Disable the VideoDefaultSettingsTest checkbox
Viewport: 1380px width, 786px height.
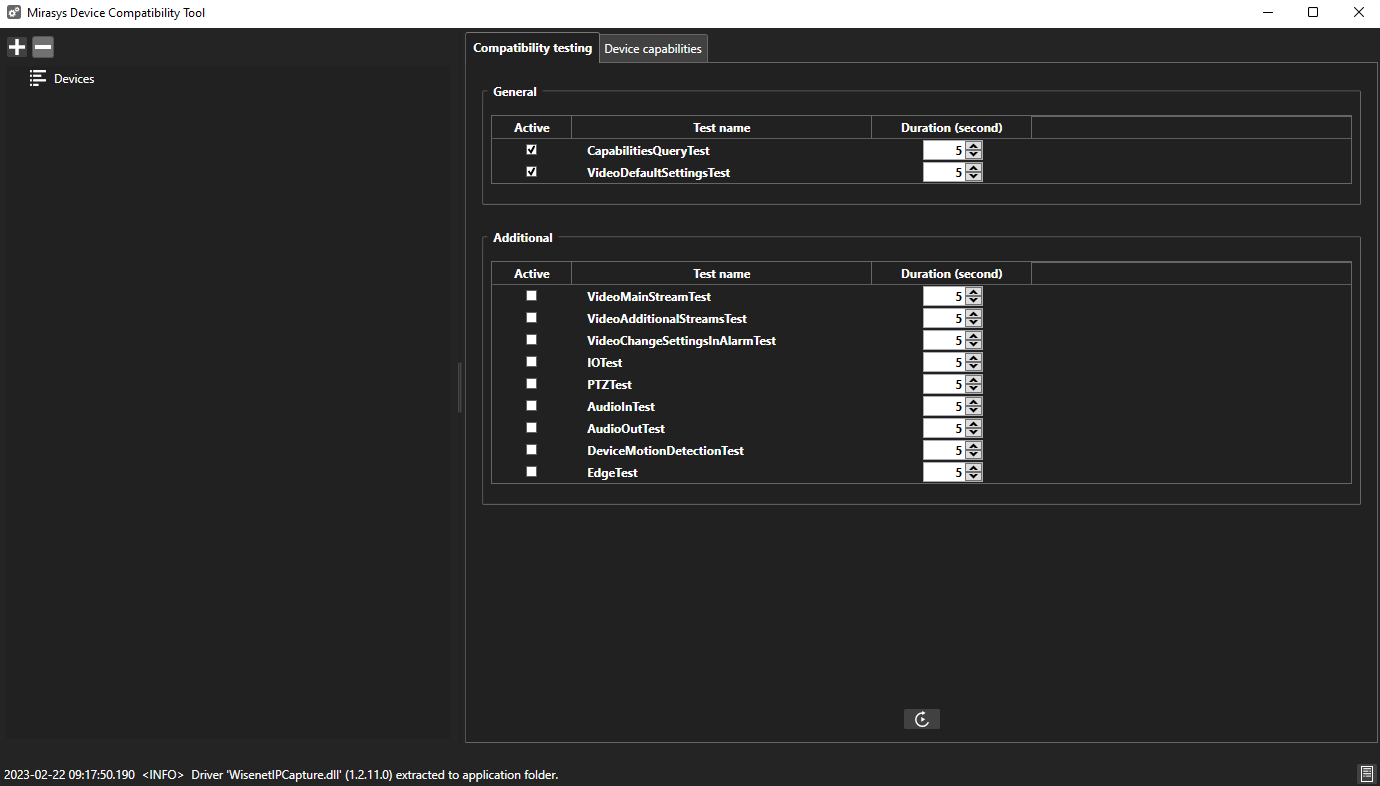pyautogui.click(x=531, y=172)
